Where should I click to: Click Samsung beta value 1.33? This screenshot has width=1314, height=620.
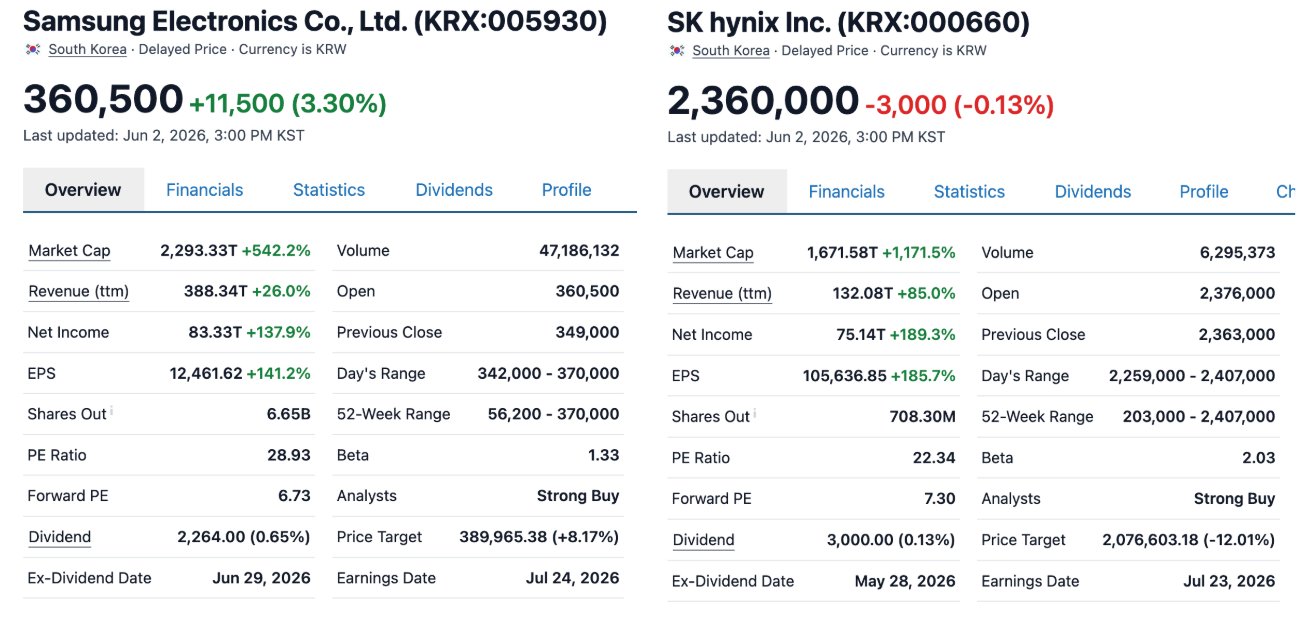604,455
